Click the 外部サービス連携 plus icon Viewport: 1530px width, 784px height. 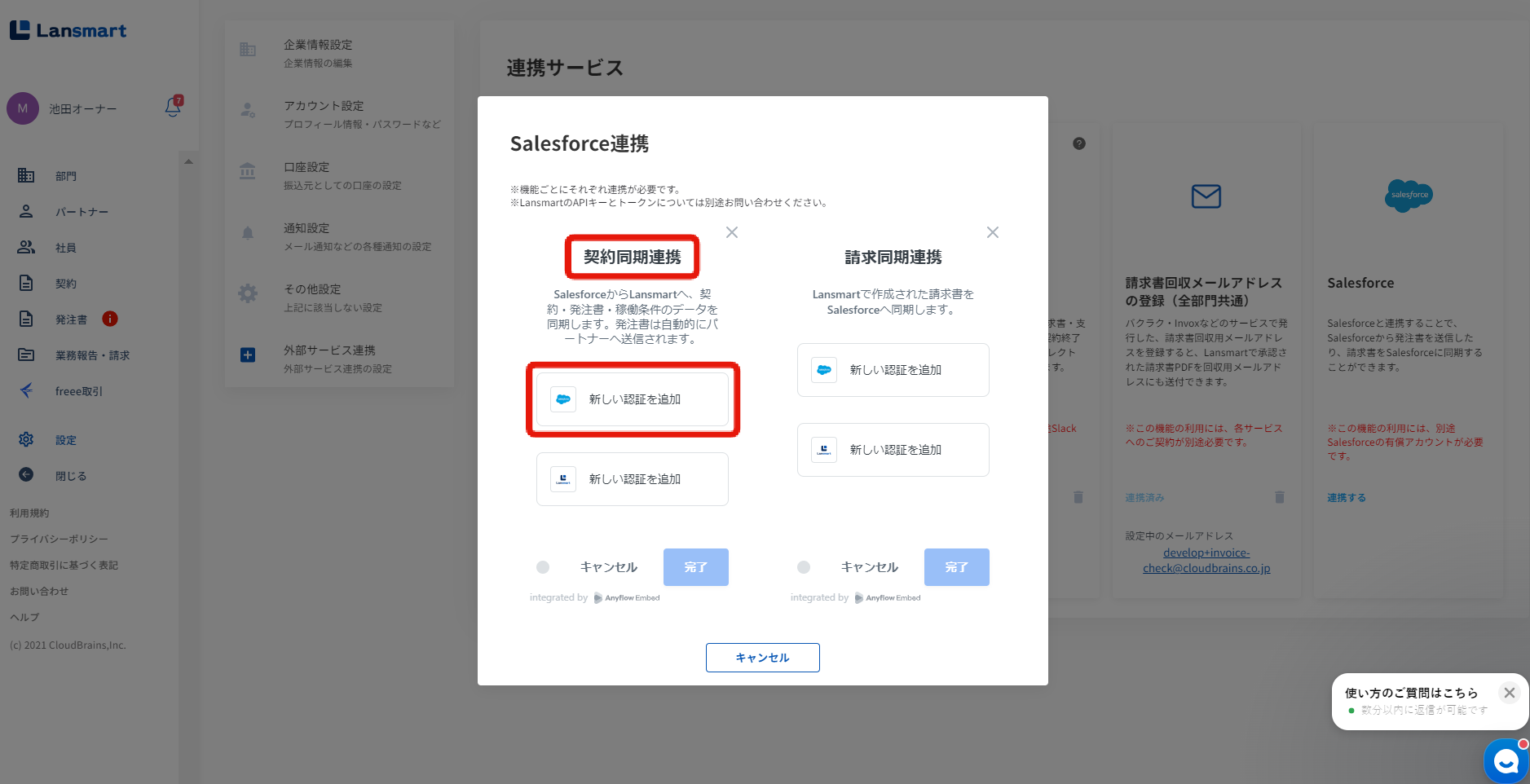pyautogui.click(x=248, y=355)
